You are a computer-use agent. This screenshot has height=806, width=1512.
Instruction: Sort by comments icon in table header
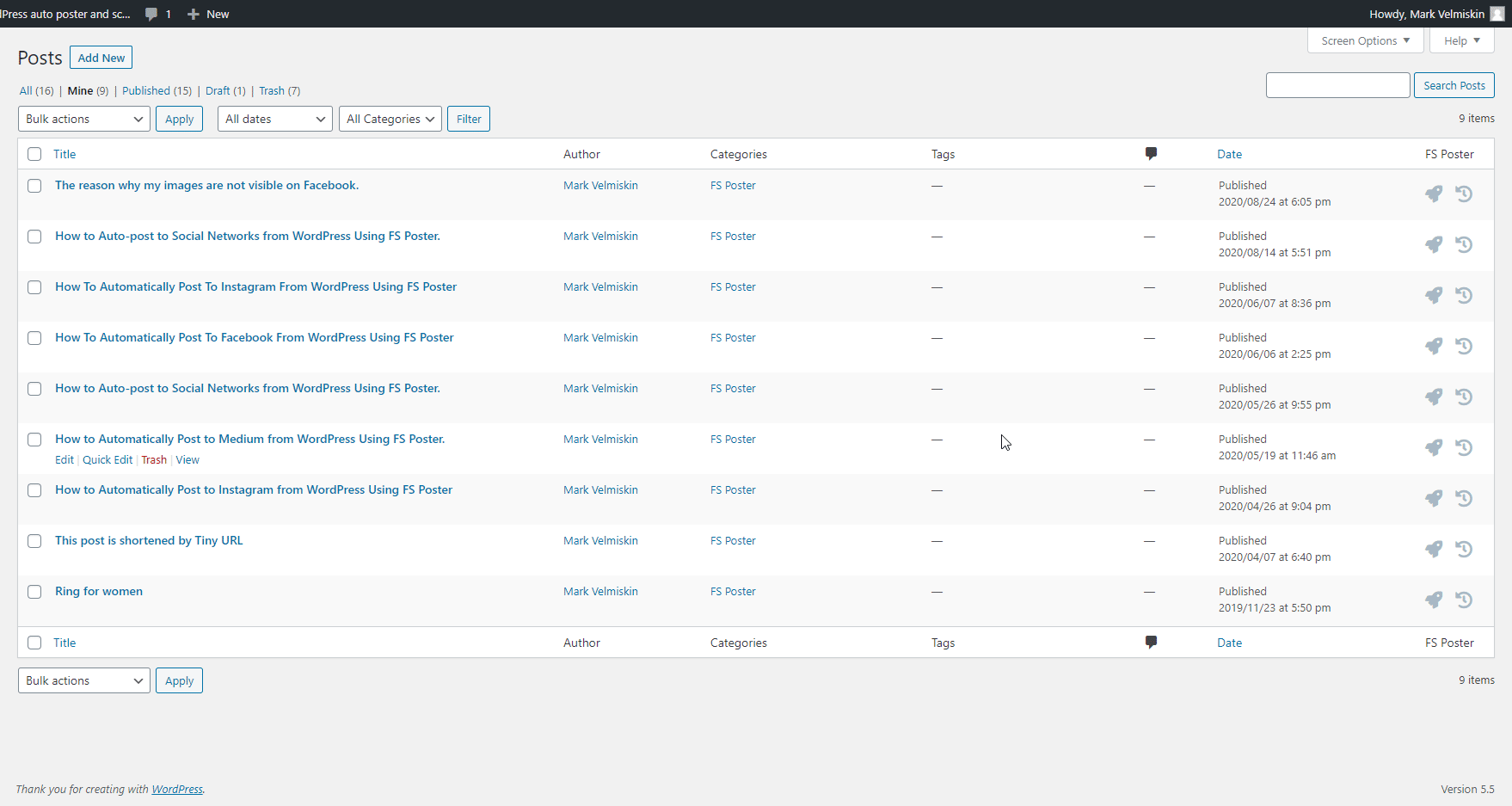[1151, 154]
